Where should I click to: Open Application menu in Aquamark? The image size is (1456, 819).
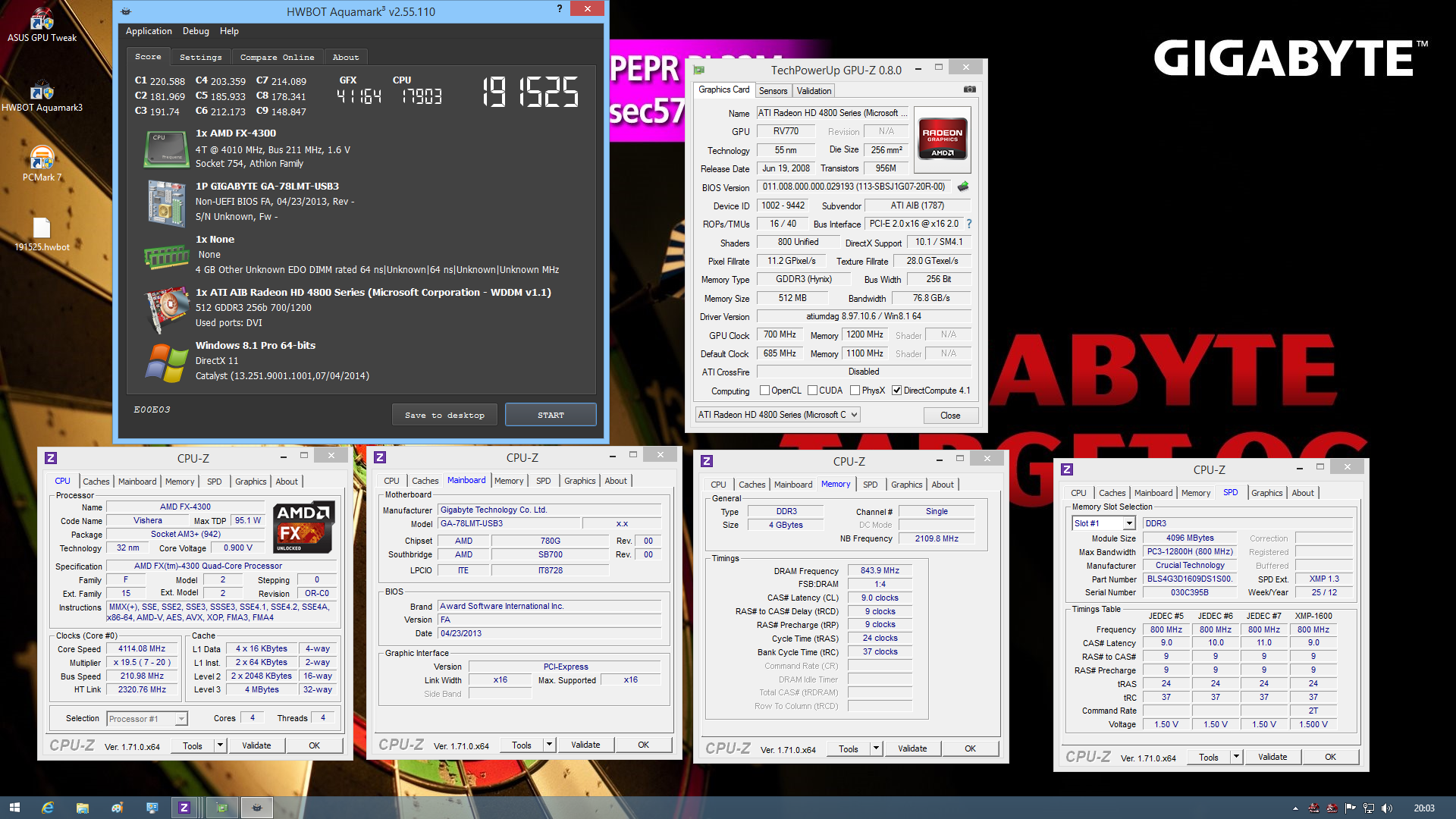149,31
